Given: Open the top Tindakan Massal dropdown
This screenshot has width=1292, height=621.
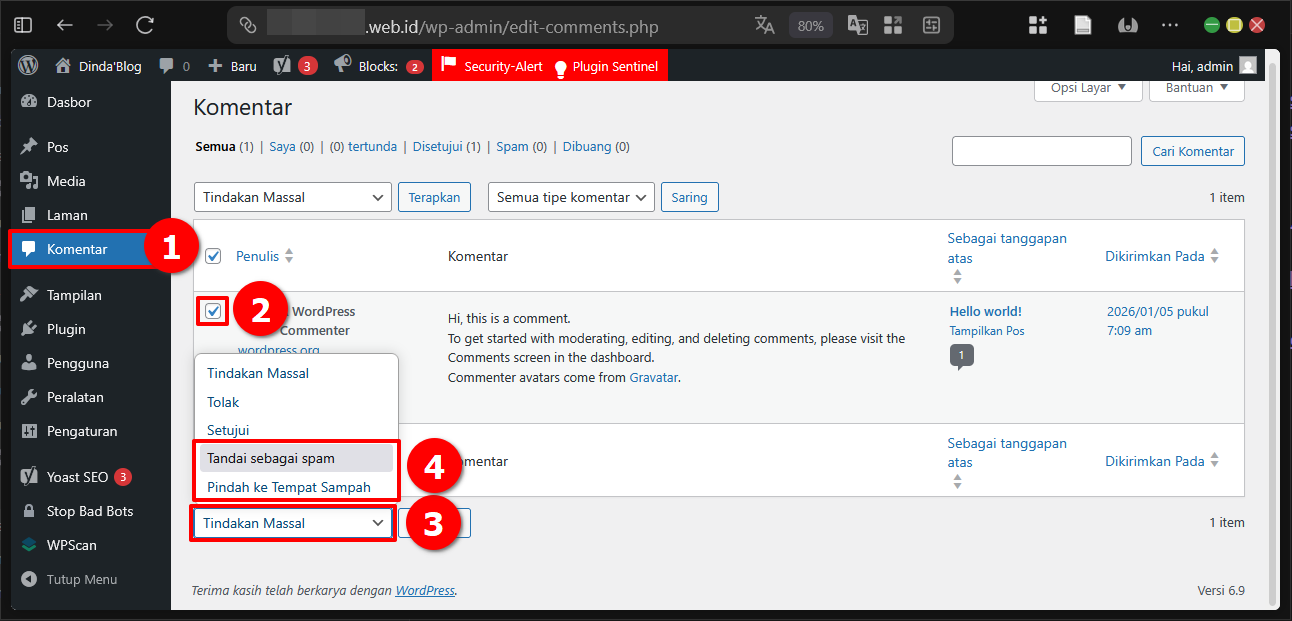Looking at the screenshot, I should tap(292, 197).
